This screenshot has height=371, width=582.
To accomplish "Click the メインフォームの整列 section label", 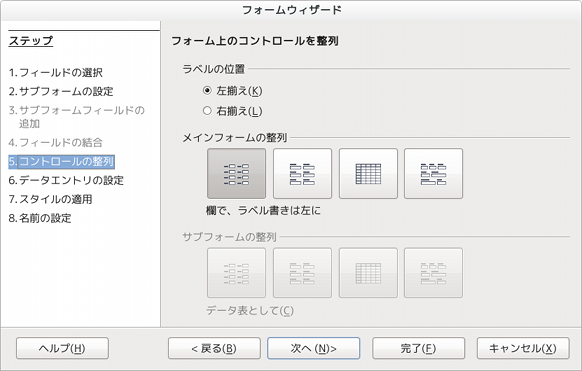I will 235,138.
